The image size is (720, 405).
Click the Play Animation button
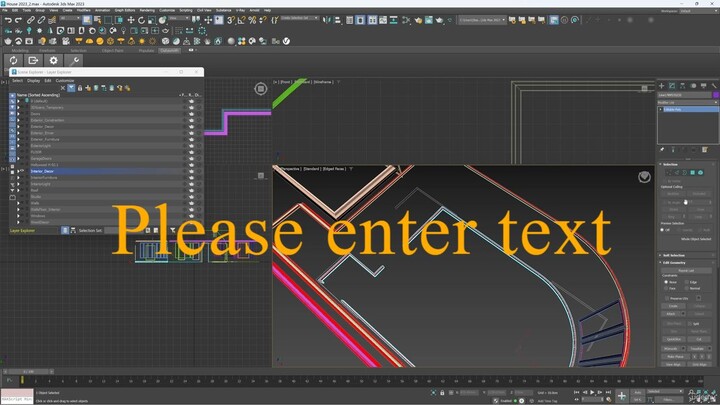(x=592, y=392)
